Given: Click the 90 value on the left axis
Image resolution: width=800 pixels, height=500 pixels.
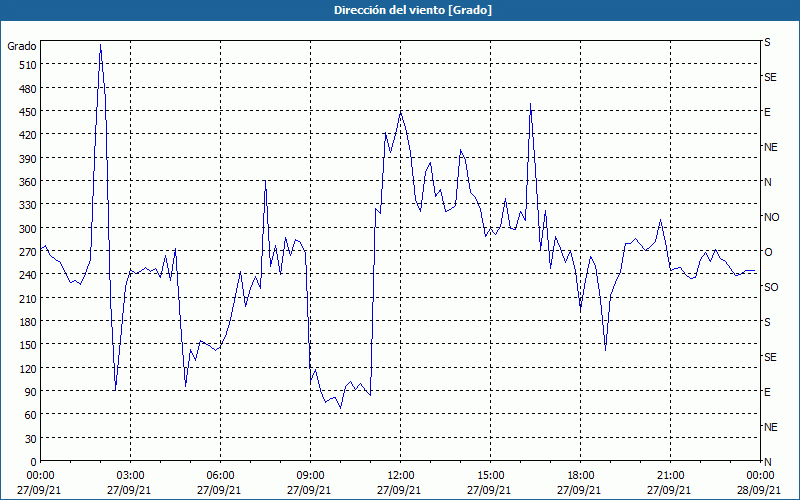Looking at the screenshot, I should [31, 392].
